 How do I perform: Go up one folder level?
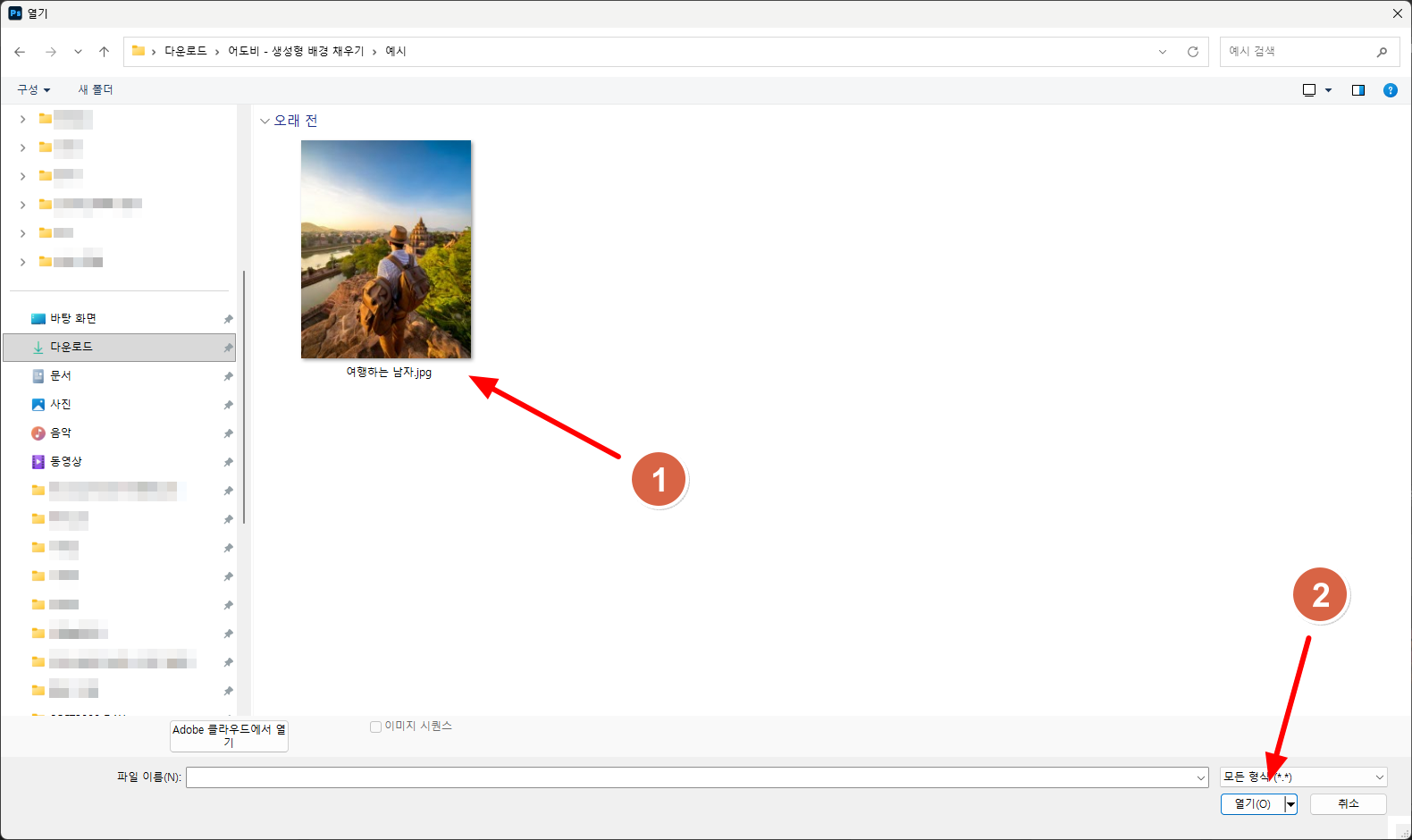click(x=104, y=52)
